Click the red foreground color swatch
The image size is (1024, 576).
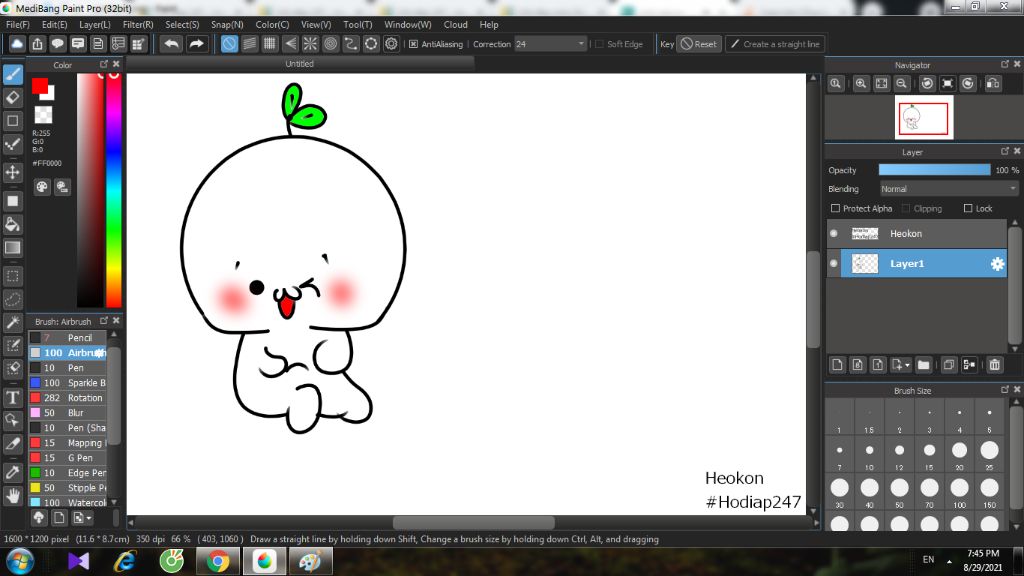click(40, 86)
